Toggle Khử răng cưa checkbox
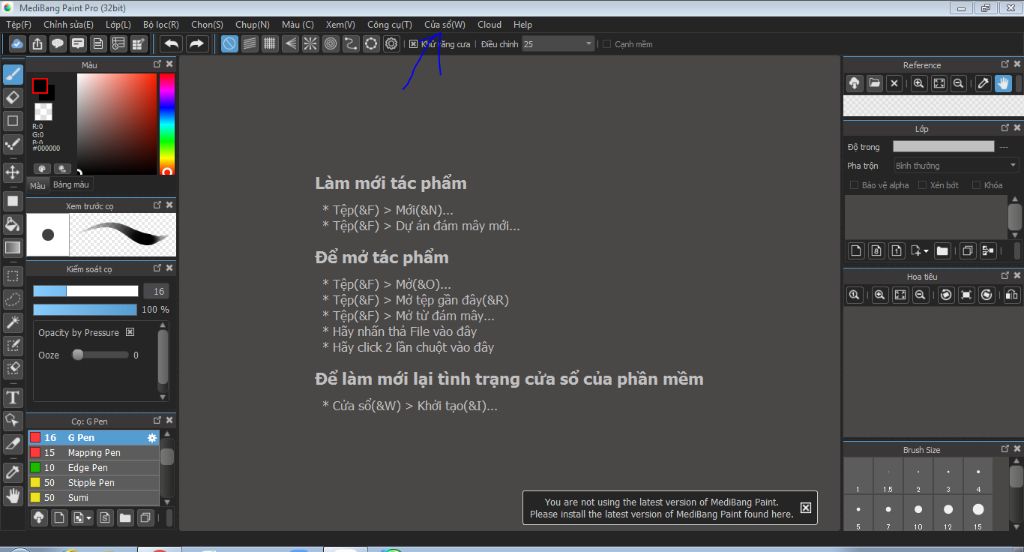Image resolution: width=1024 pixels, height=552 pixels. click(413, 44)
